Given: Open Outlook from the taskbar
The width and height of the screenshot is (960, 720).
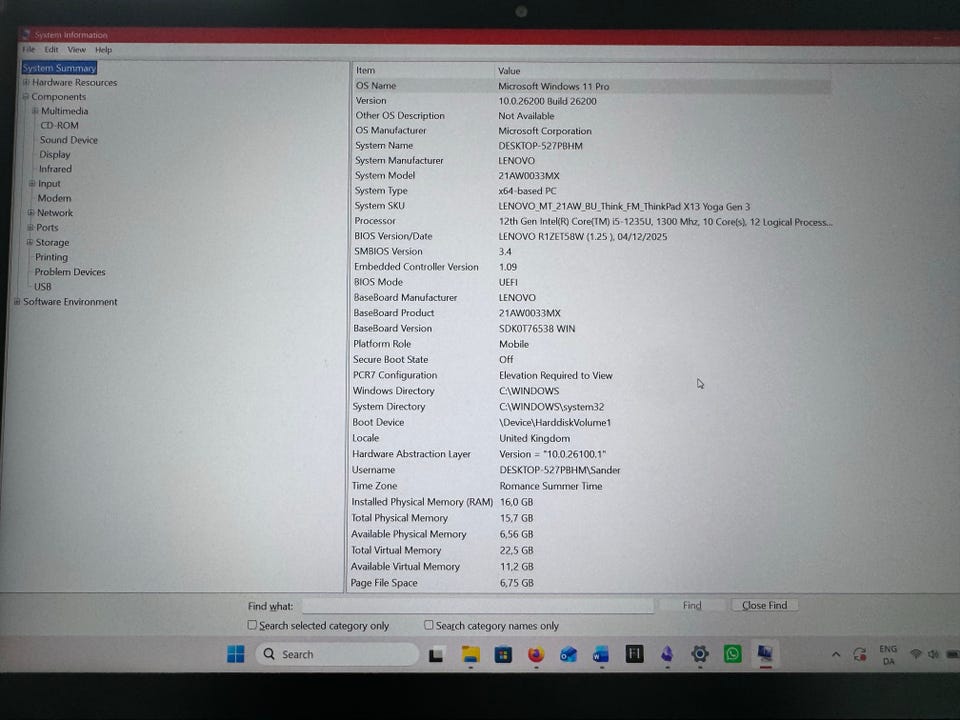Looking at the screenshot, I should 568,654.
